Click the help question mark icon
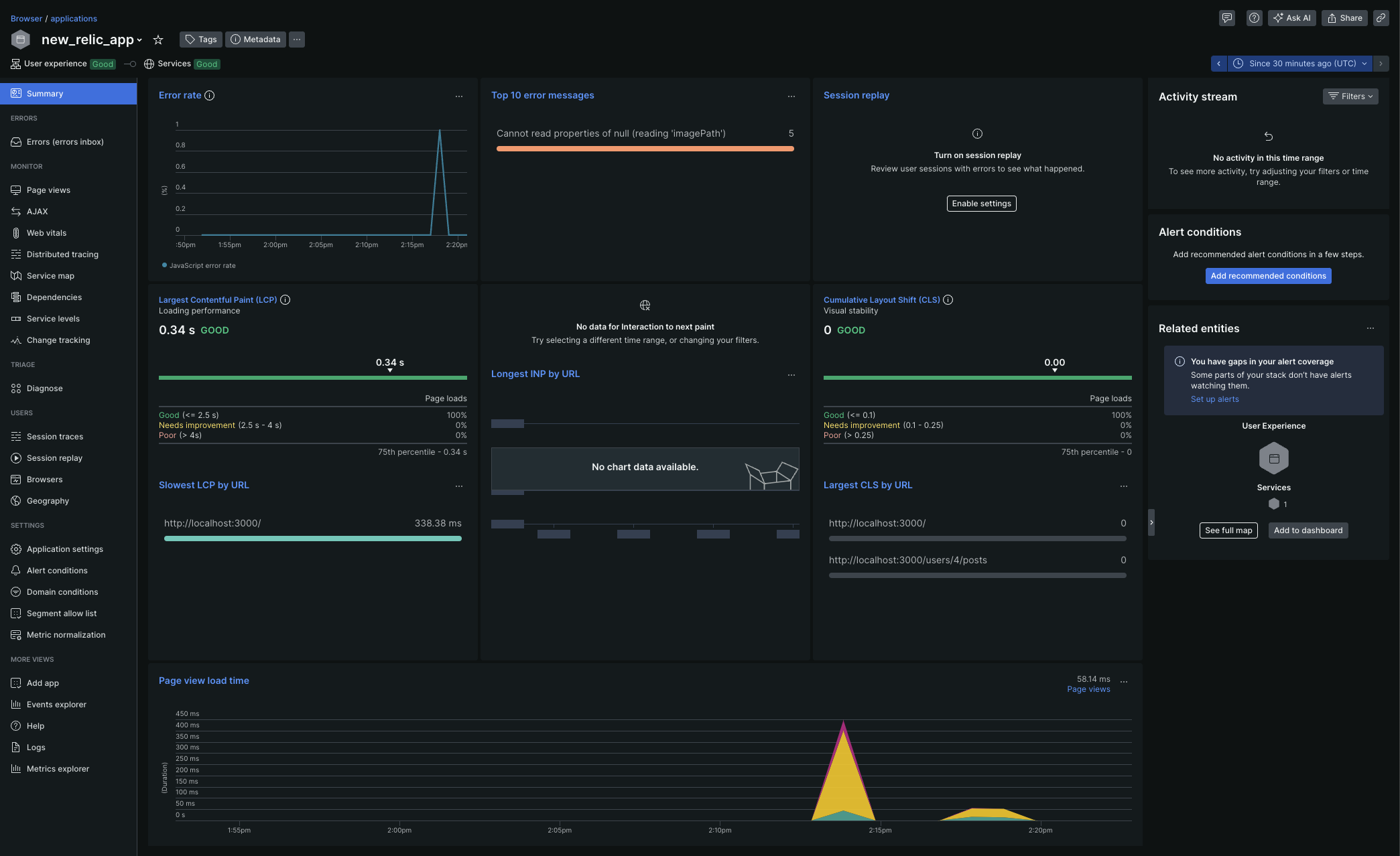Viewport: 1400px width, 856px height. coord(1254,18)
